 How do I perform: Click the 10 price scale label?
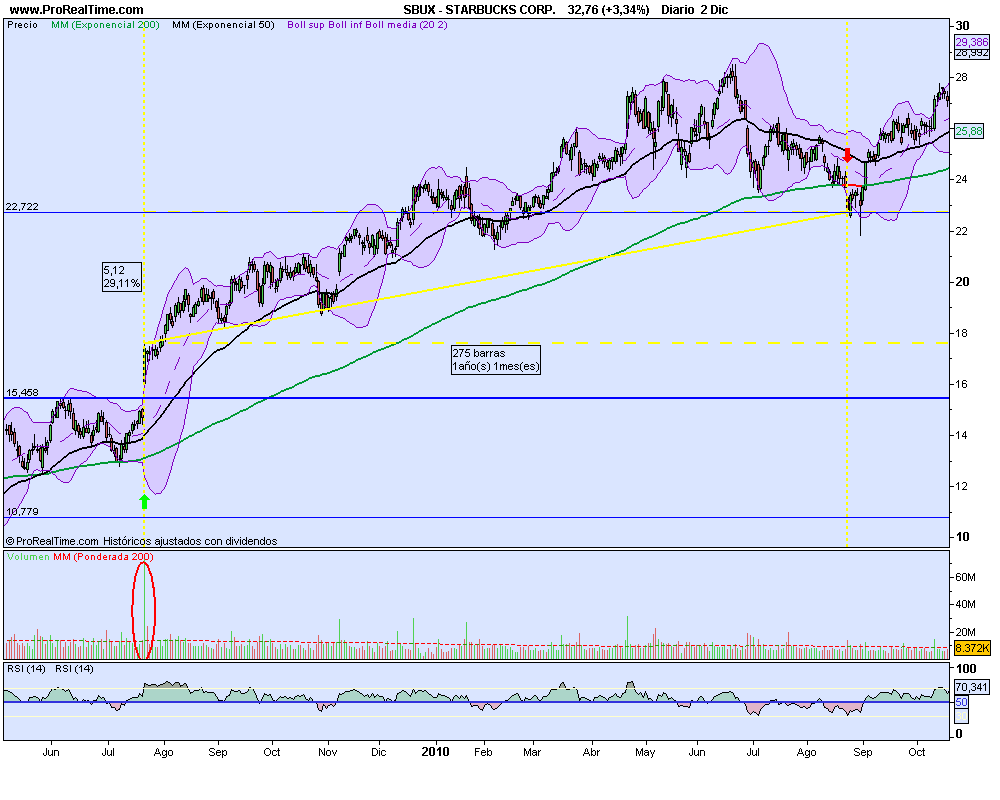962,537
